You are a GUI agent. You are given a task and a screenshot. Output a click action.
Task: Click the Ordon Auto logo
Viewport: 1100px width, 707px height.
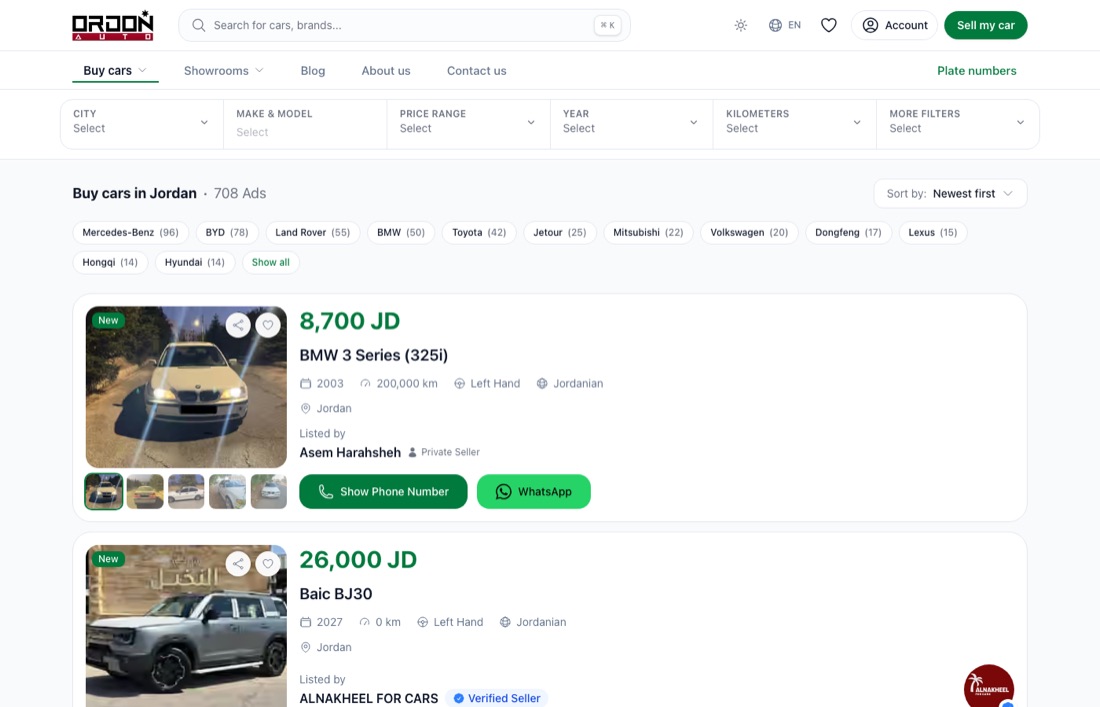tap(113, 25)
